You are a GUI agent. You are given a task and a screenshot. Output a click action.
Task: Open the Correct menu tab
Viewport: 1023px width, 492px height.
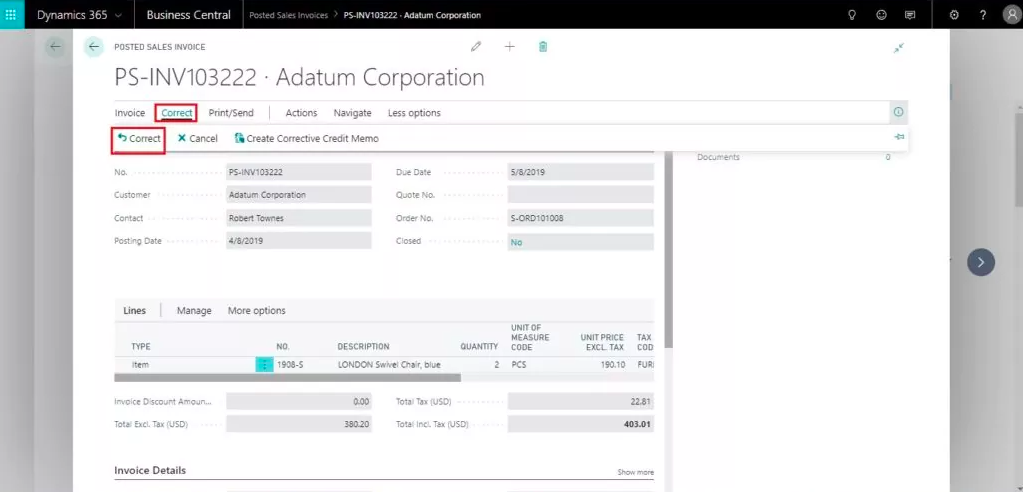[x=177, y=113]
